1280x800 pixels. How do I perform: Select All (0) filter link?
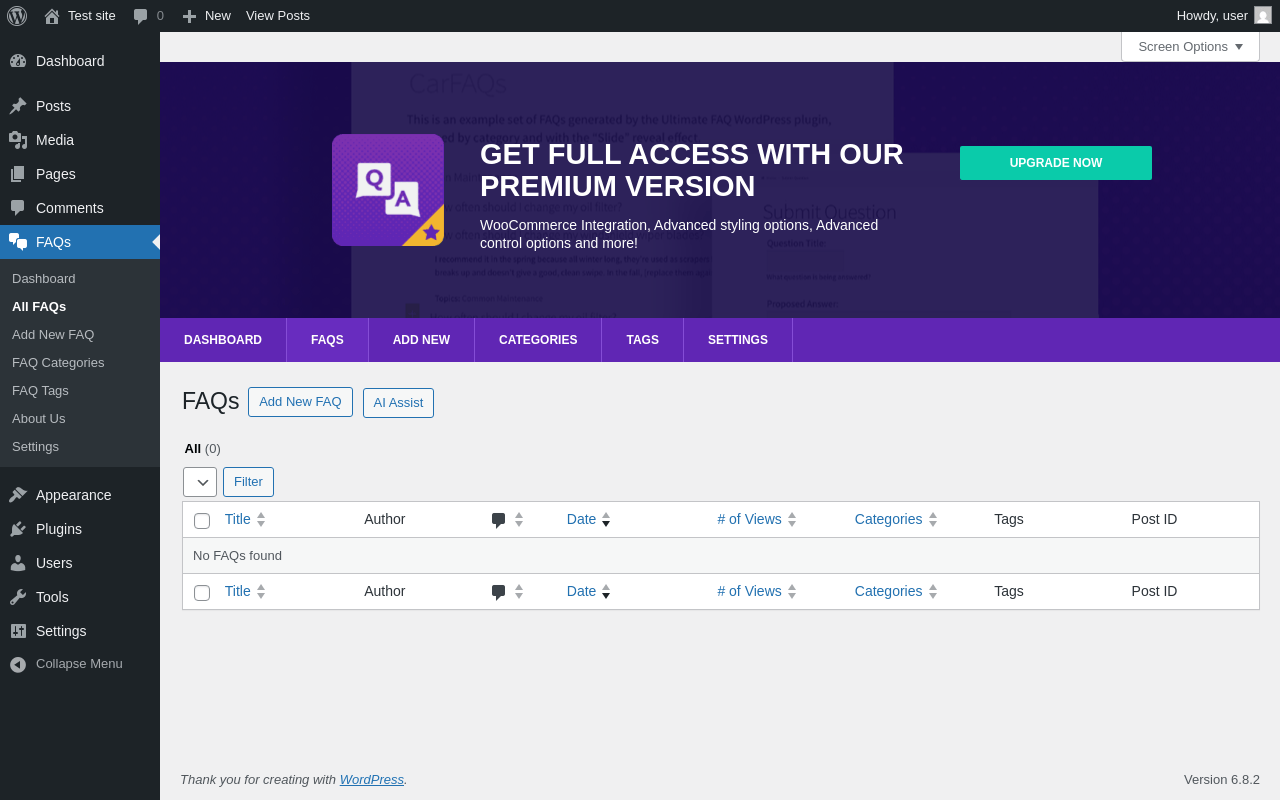pyautogui.click(x=202, y=449)
